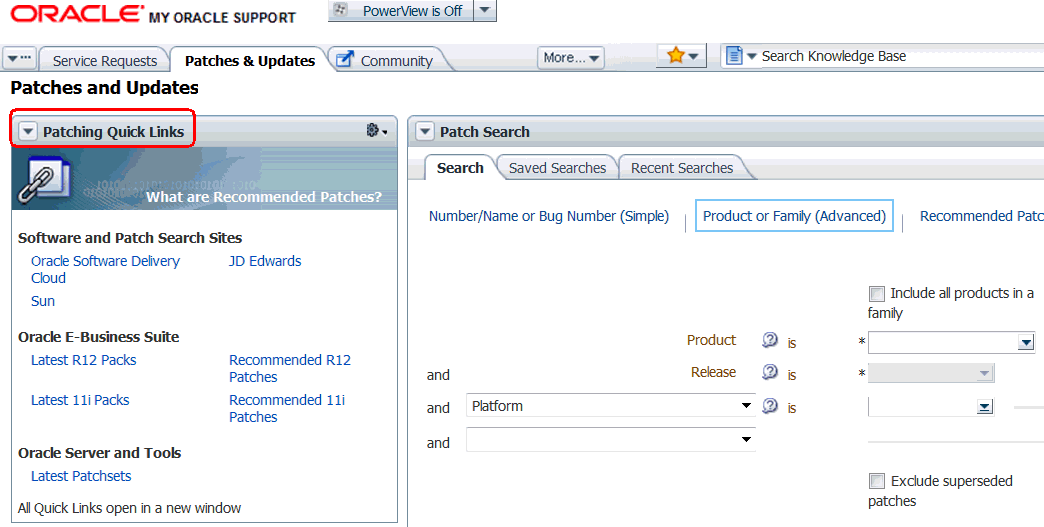Viewport: 1044px width, 527px height.
Task: Toggle the PowerView is Off button
Action: (401, 11)
